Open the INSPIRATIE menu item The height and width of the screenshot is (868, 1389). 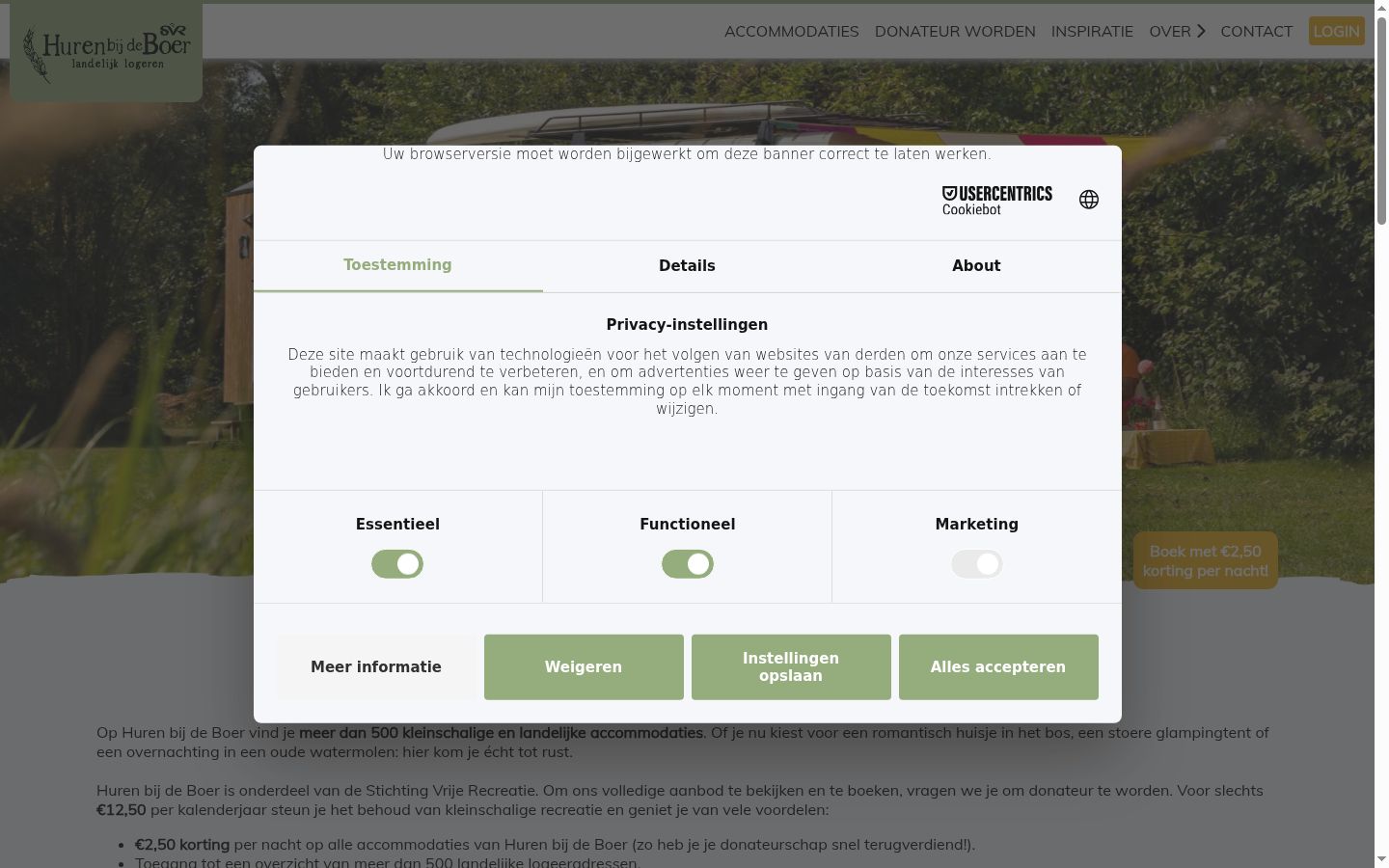click(1092, 31)
